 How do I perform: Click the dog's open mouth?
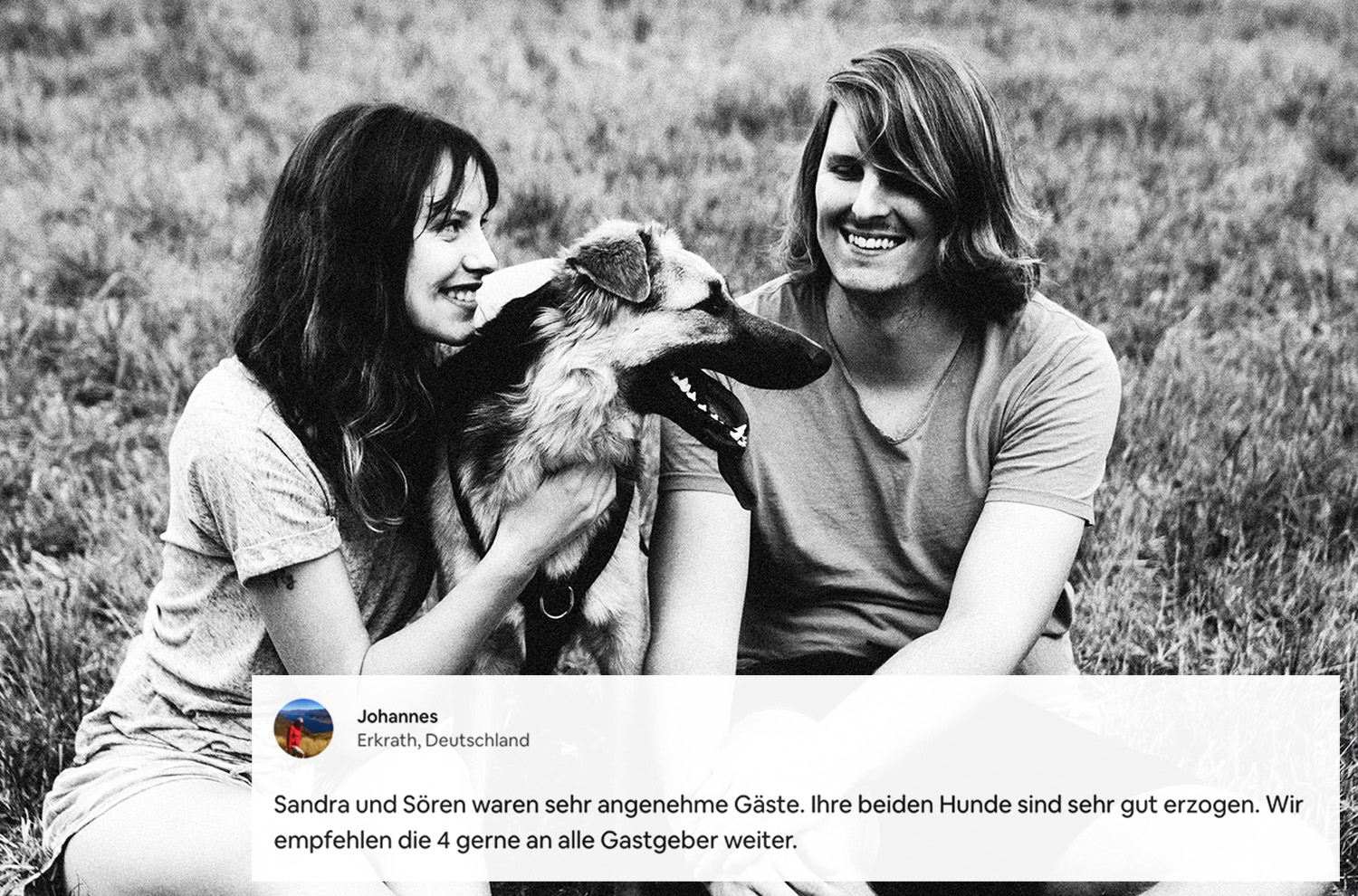pos(711,407)
